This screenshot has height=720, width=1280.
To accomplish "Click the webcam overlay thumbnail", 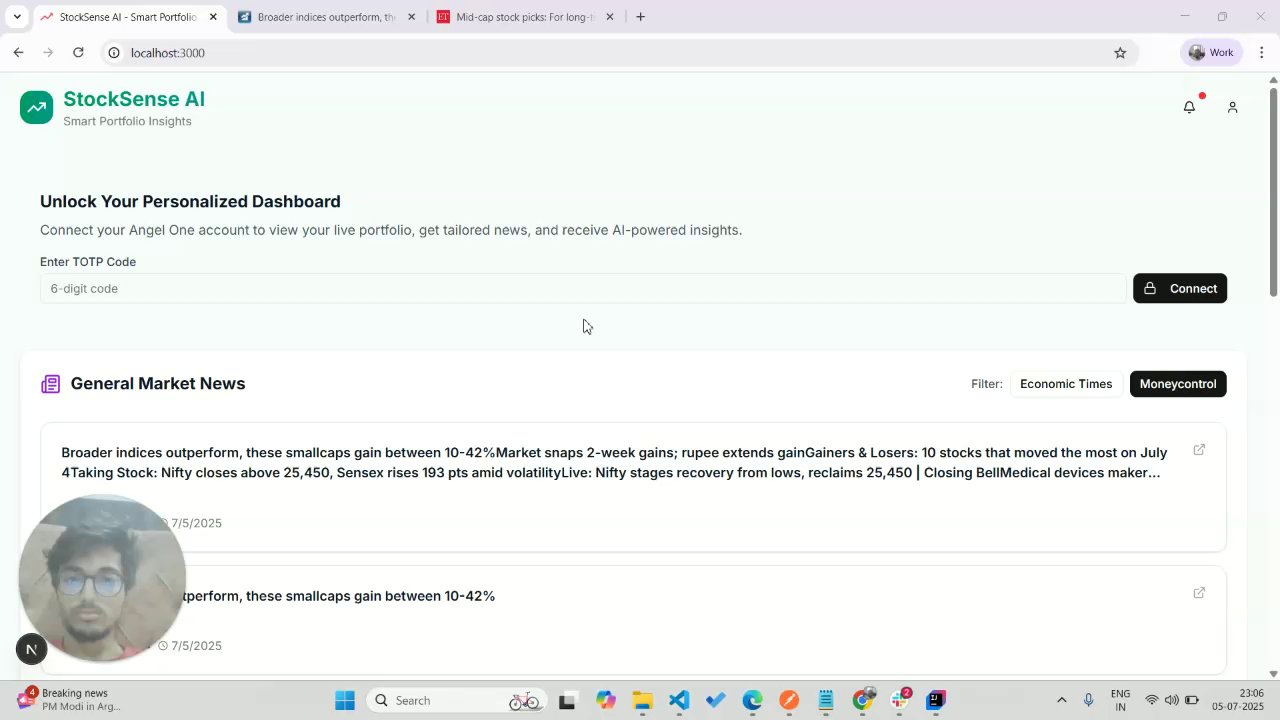I will click(101, 578).
